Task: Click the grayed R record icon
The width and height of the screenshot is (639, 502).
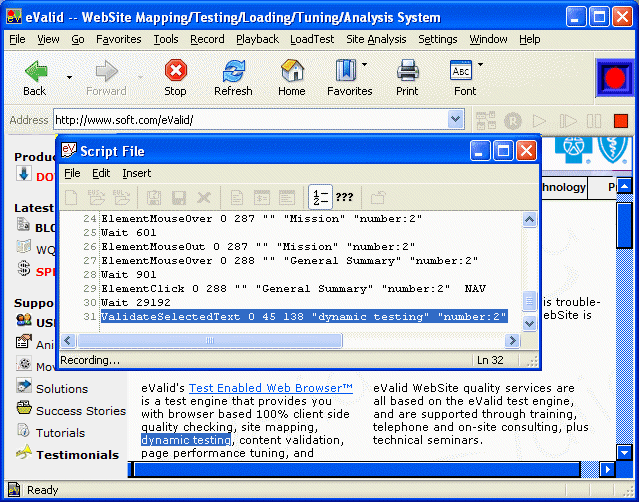Action: (513, 121)
